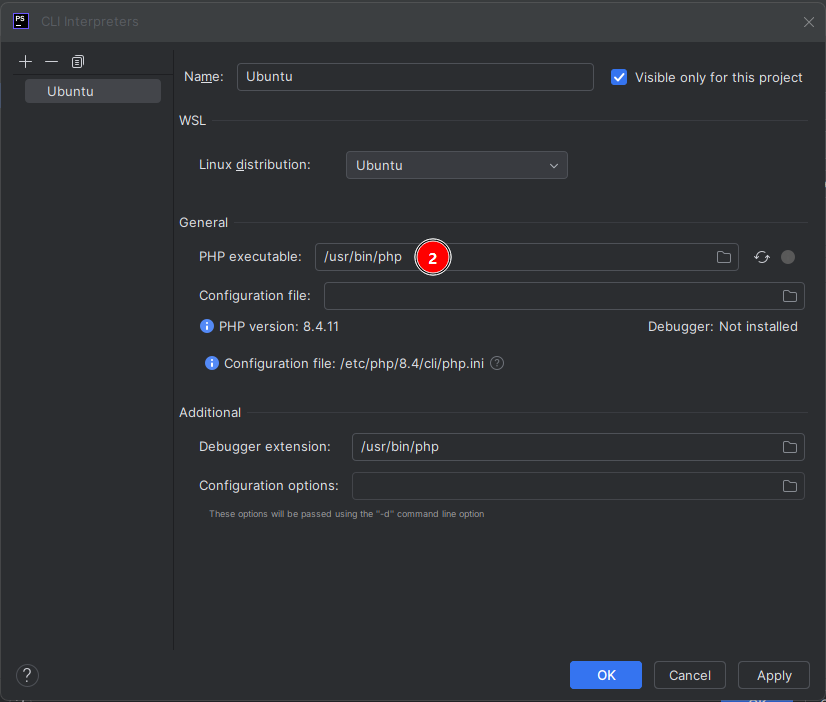Click the Remove interpreter minus icon
The width and height of the screenshot is (826, 702).
coord(52,62)
